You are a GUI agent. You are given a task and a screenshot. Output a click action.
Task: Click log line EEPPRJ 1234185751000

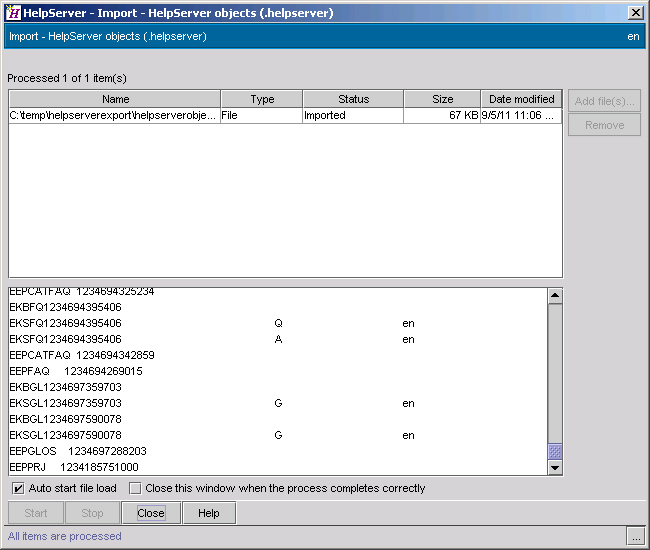point(74,467)
